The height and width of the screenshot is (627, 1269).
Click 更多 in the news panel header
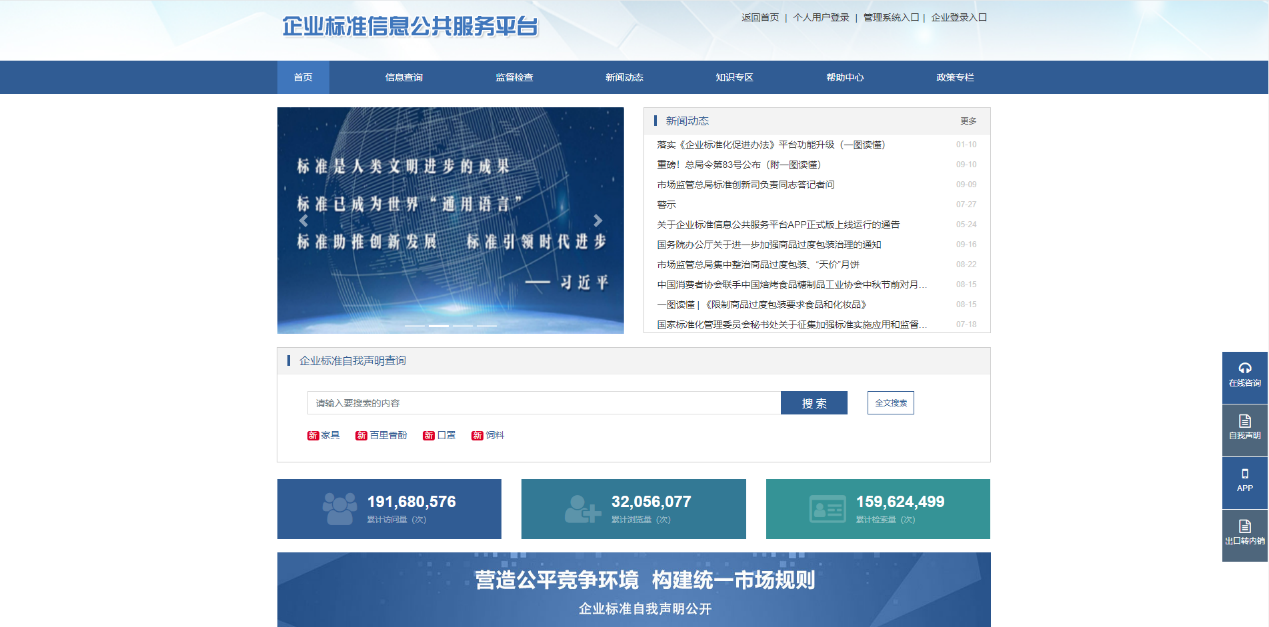coord(968,121)
